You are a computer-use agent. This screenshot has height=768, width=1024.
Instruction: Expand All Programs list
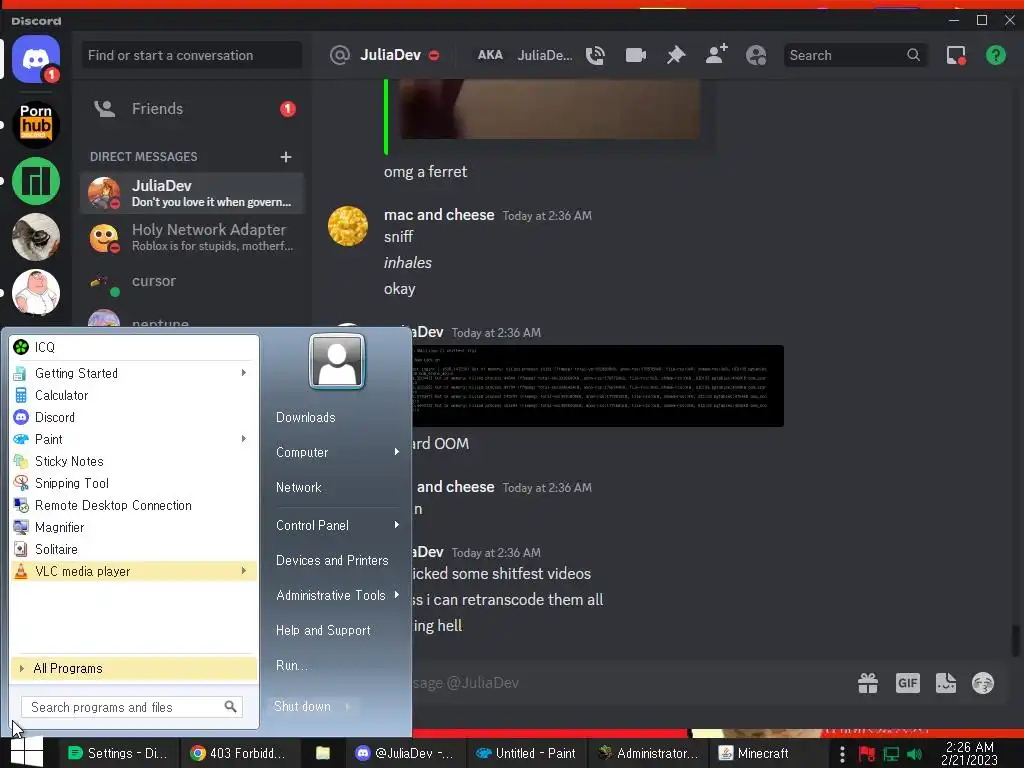(x=135, y=668)
